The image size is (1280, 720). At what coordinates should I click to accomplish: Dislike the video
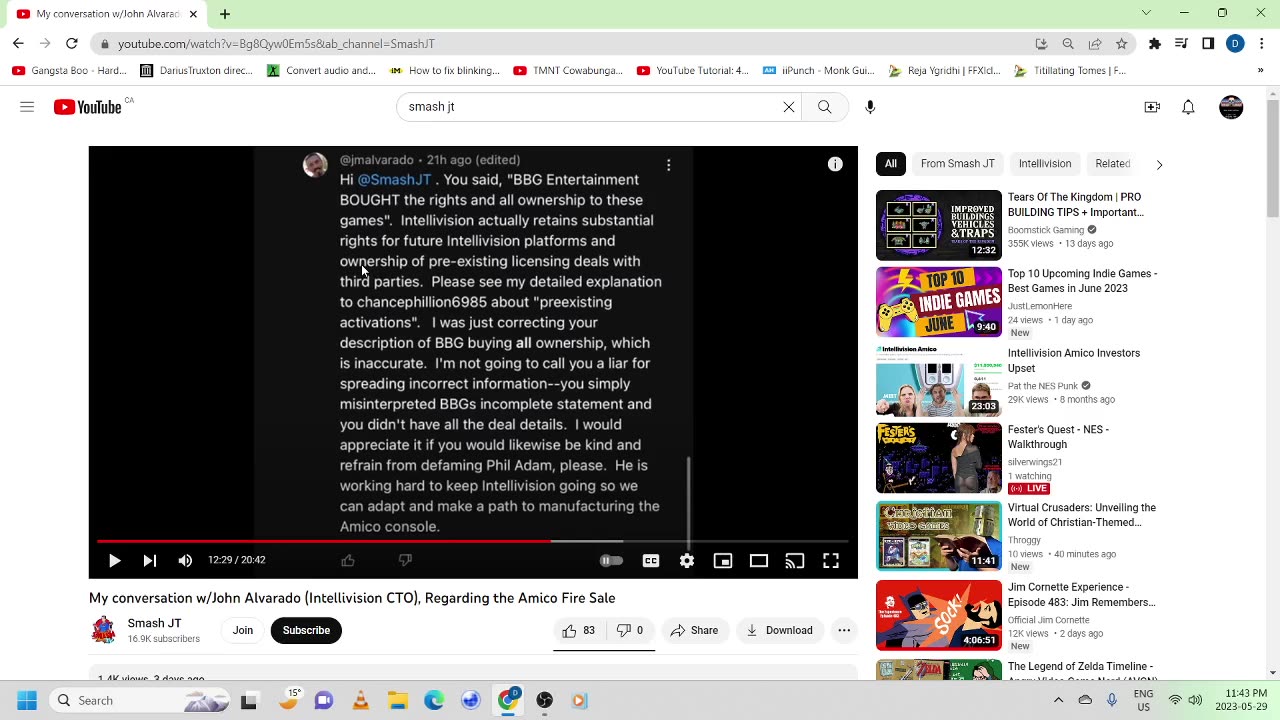pyautogui.click(x=629, y=630)
